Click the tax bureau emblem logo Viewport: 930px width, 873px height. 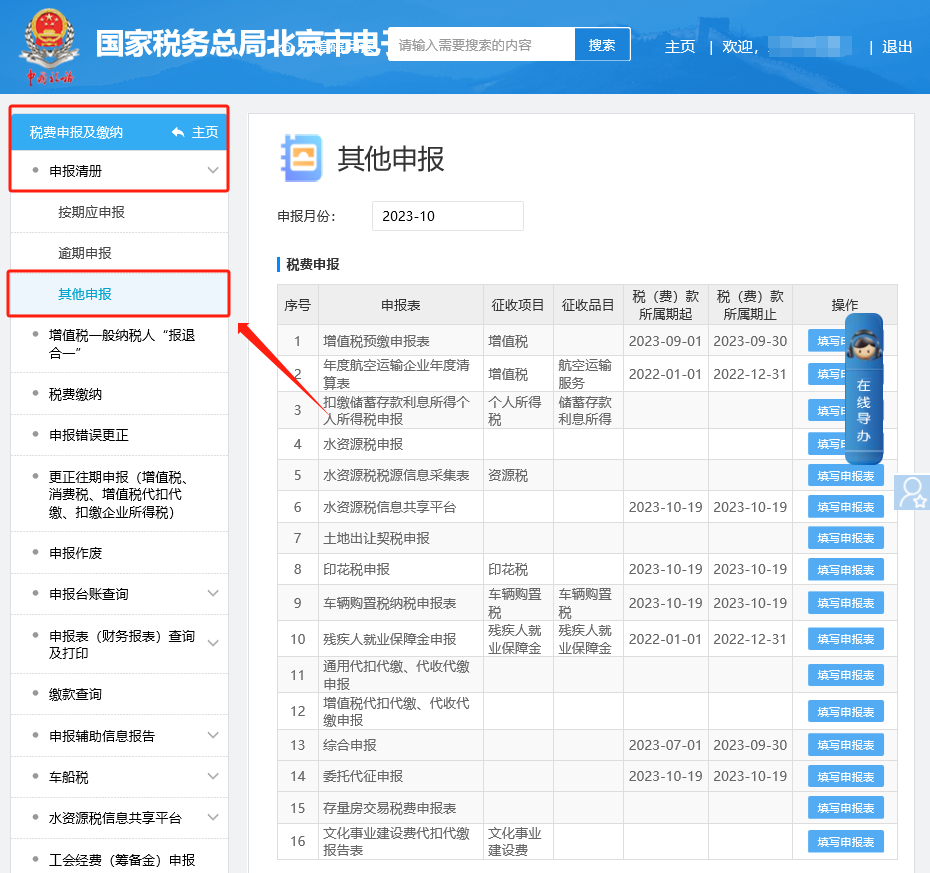coord(47,45)
